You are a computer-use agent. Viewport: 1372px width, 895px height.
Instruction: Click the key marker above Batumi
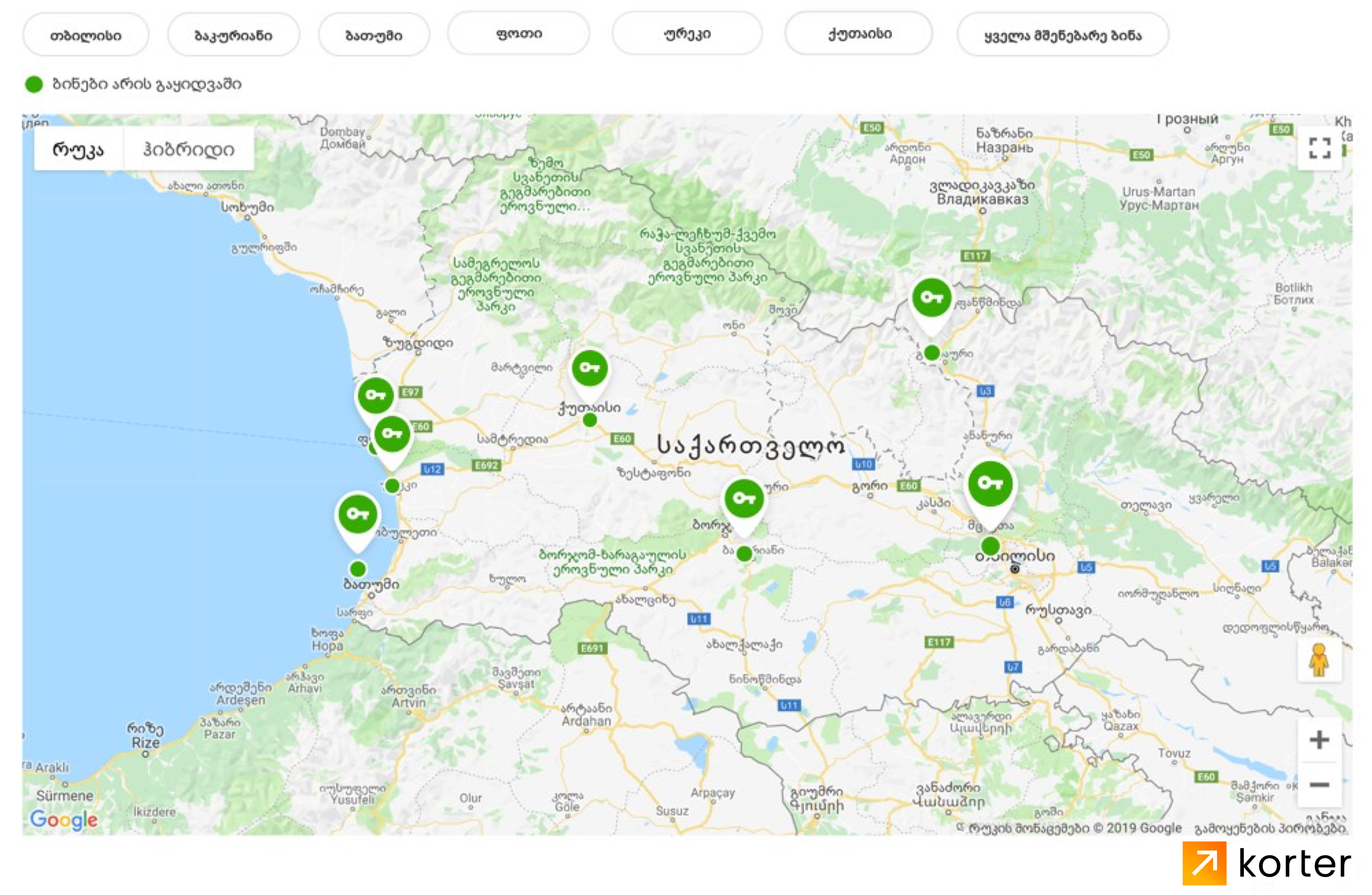click(358, 514)
